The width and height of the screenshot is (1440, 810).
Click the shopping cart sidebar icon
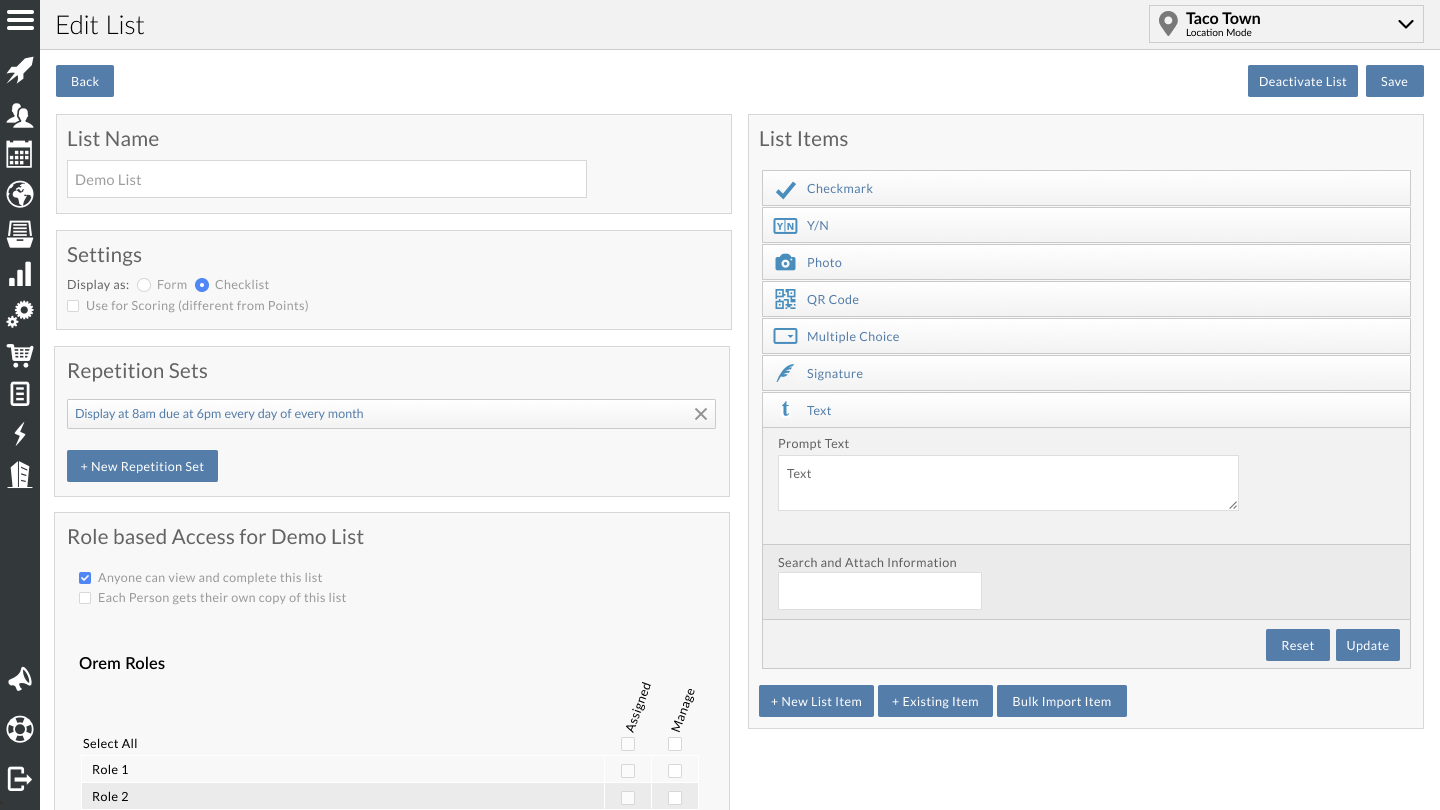[20, 354]
